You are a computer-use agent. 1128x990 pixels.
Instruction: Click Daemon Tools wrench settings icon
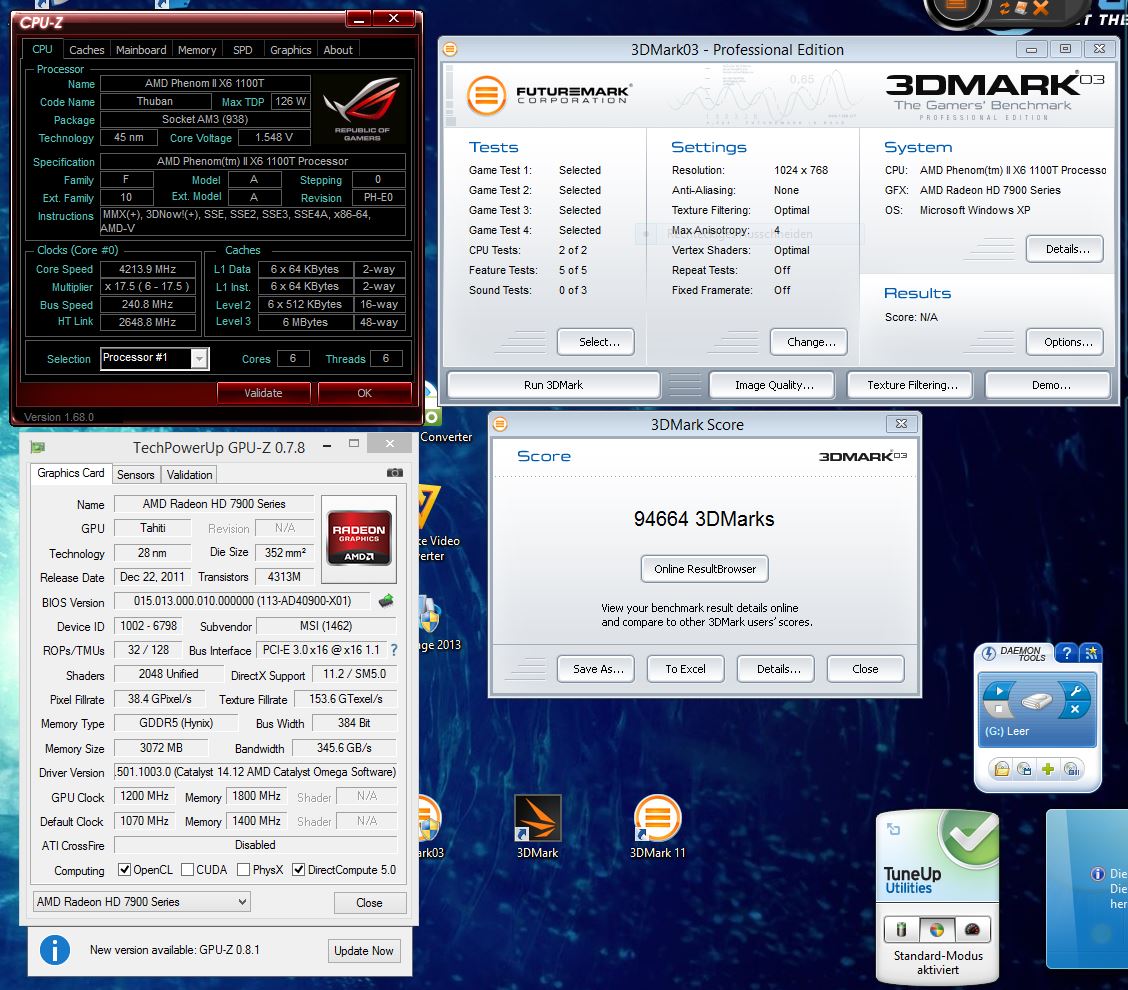pos(1076,691)
